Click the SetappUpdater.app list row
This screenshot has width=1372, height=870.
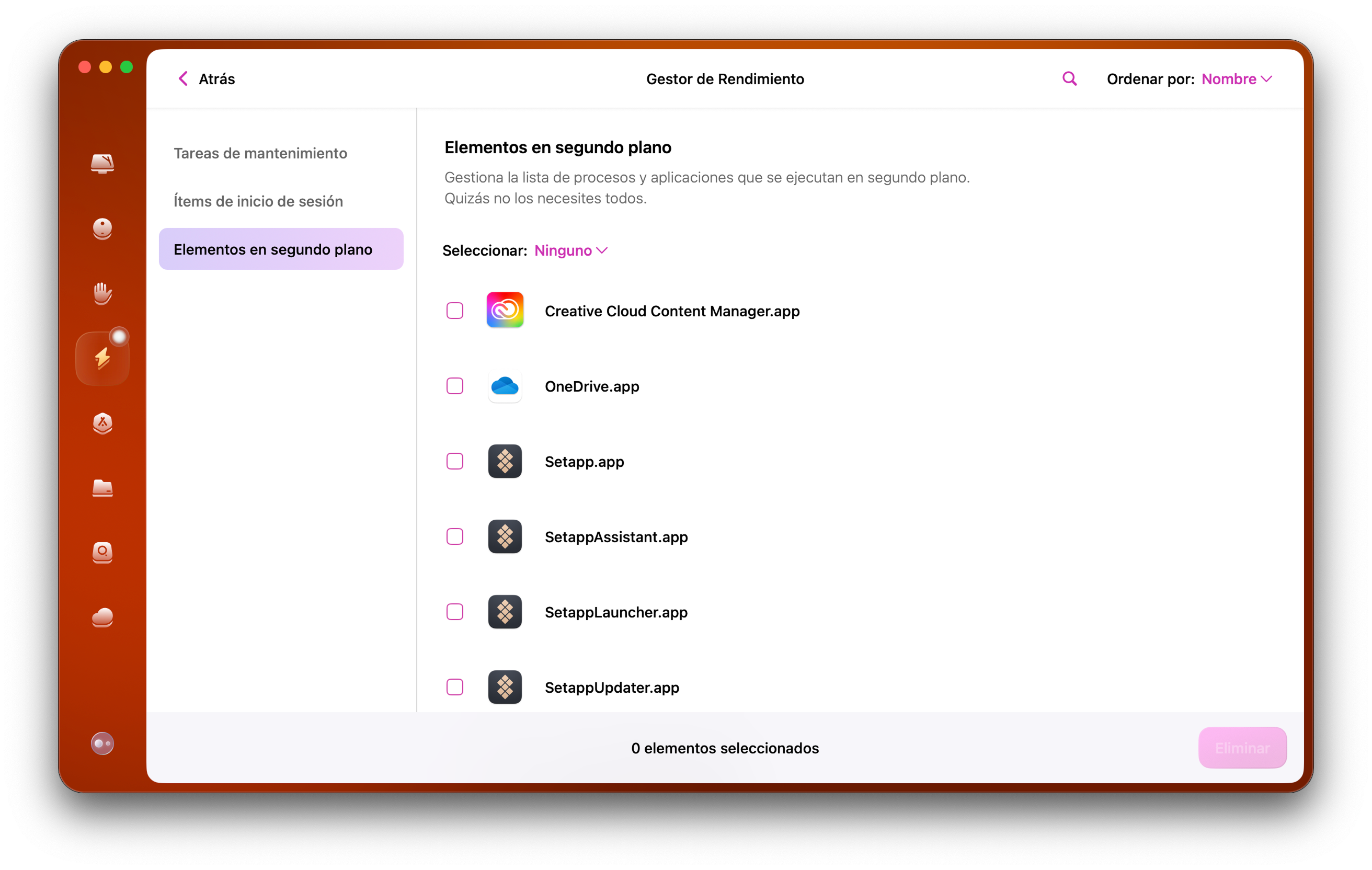pyautogui.click(x=611, y=688)
